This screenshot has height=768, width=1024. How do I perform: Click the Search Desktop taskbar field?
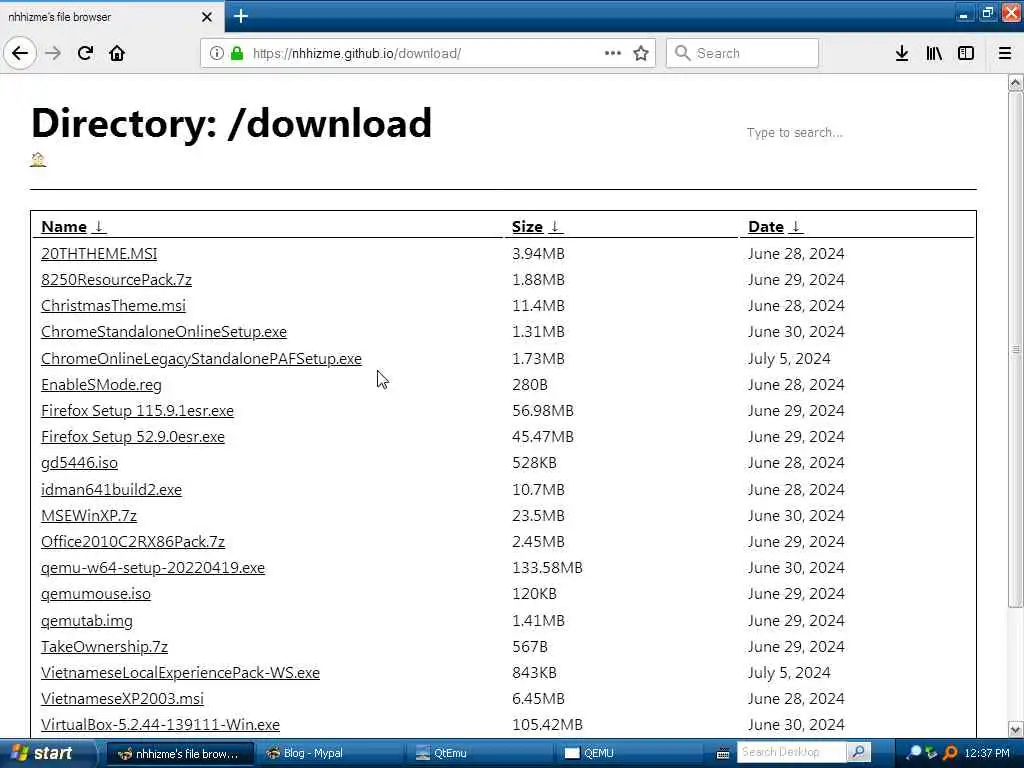pos(792,752)
